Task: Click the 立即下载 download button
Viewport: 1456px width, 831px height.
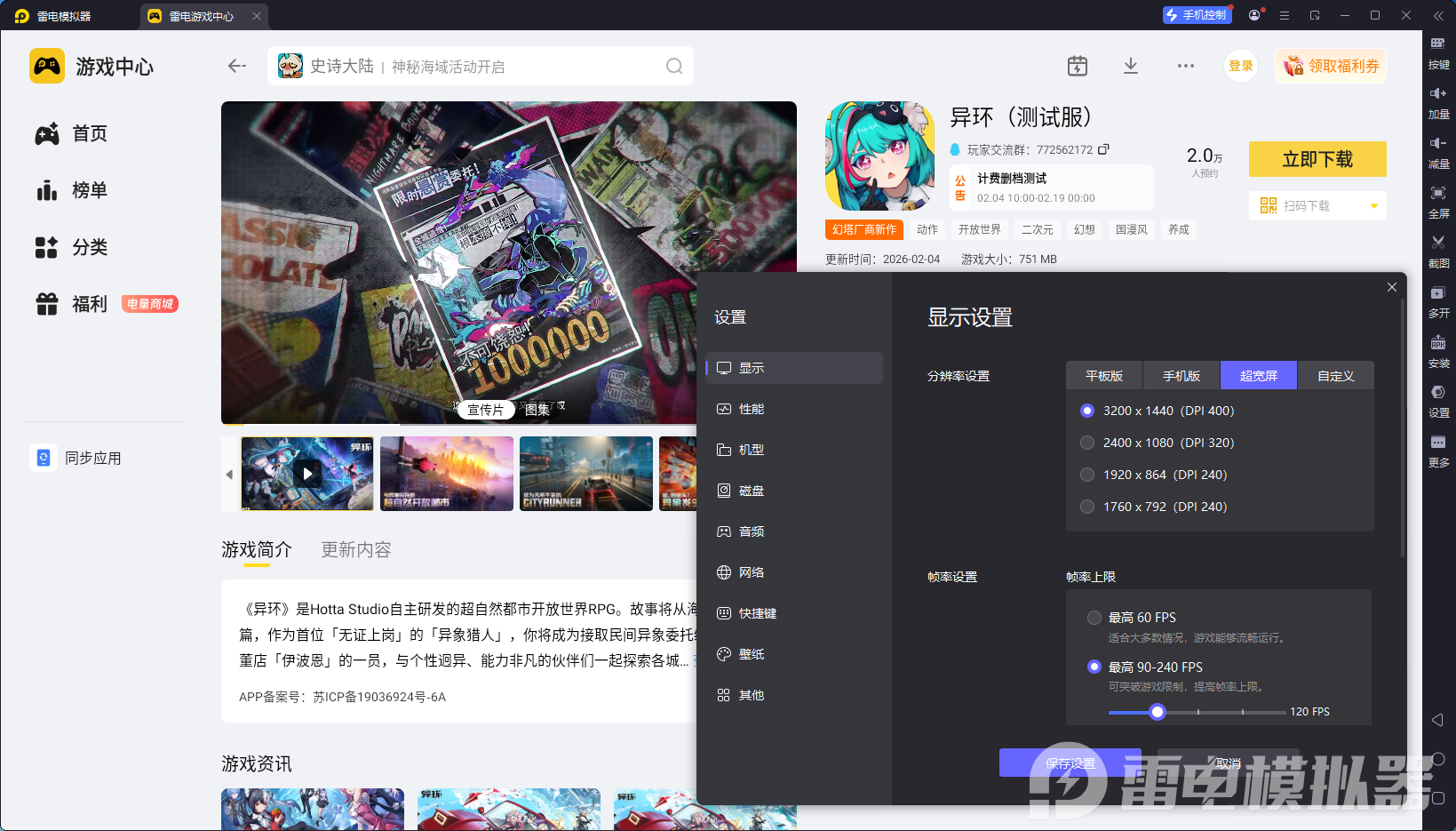Action: coord(1317,159)
